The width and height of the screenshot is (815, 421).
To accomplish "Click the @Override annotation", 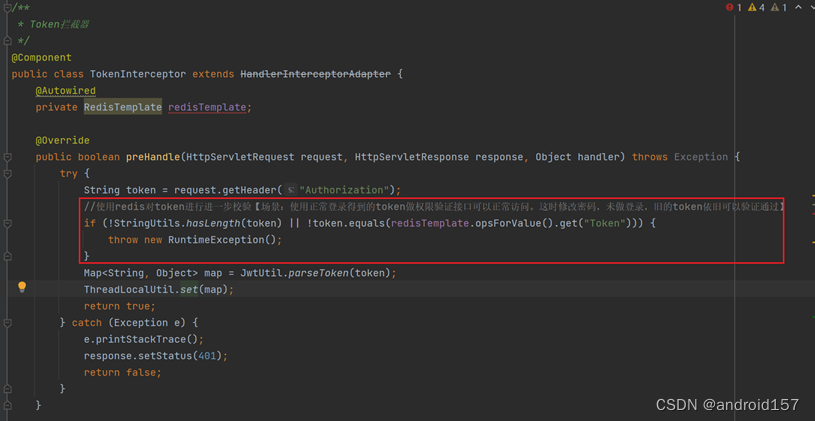I will (x=62, y=140).
